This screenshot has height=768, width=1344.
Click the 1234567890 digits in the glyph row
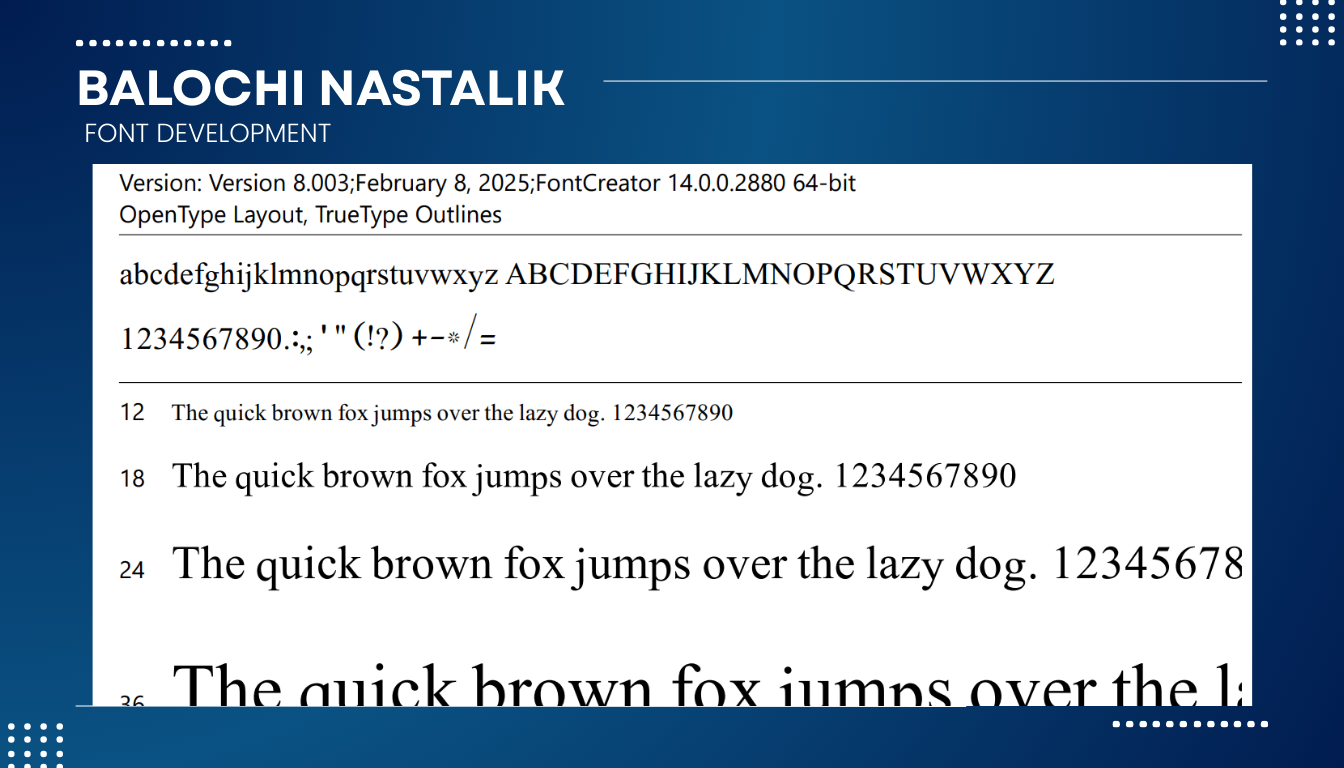(201, 340)
